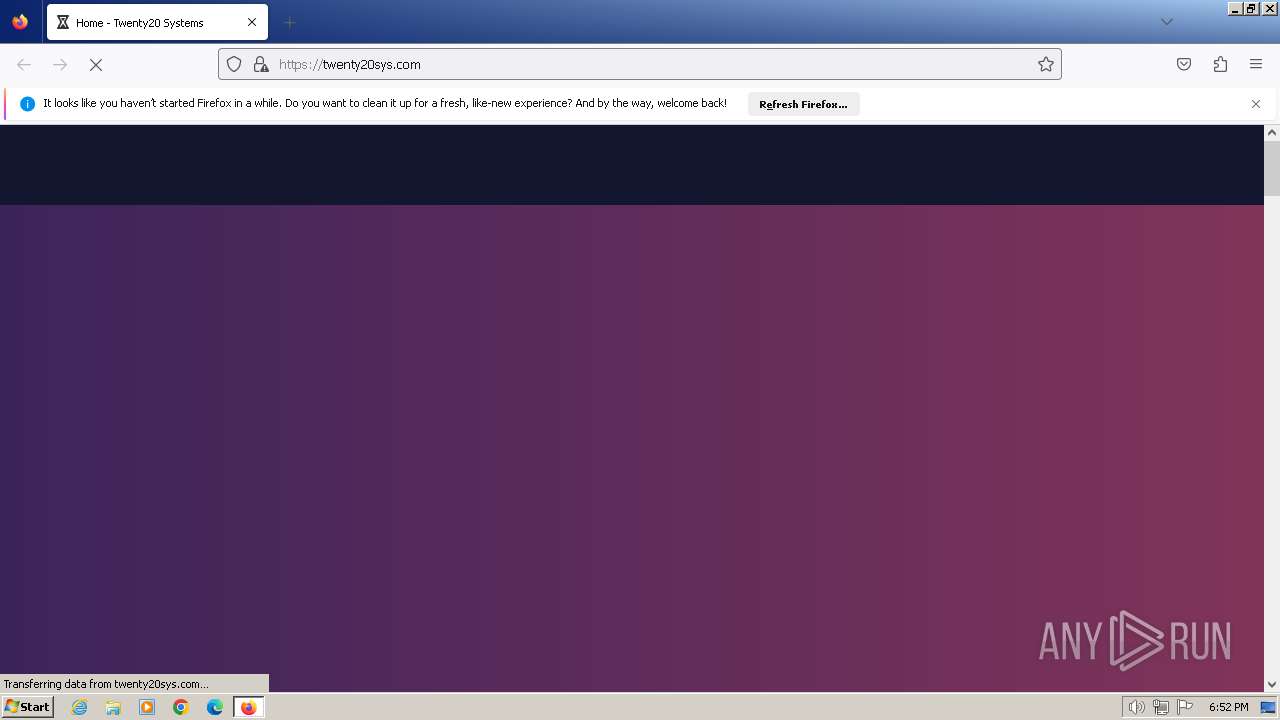Open the media player from the taskbar

tap(147, 707)
